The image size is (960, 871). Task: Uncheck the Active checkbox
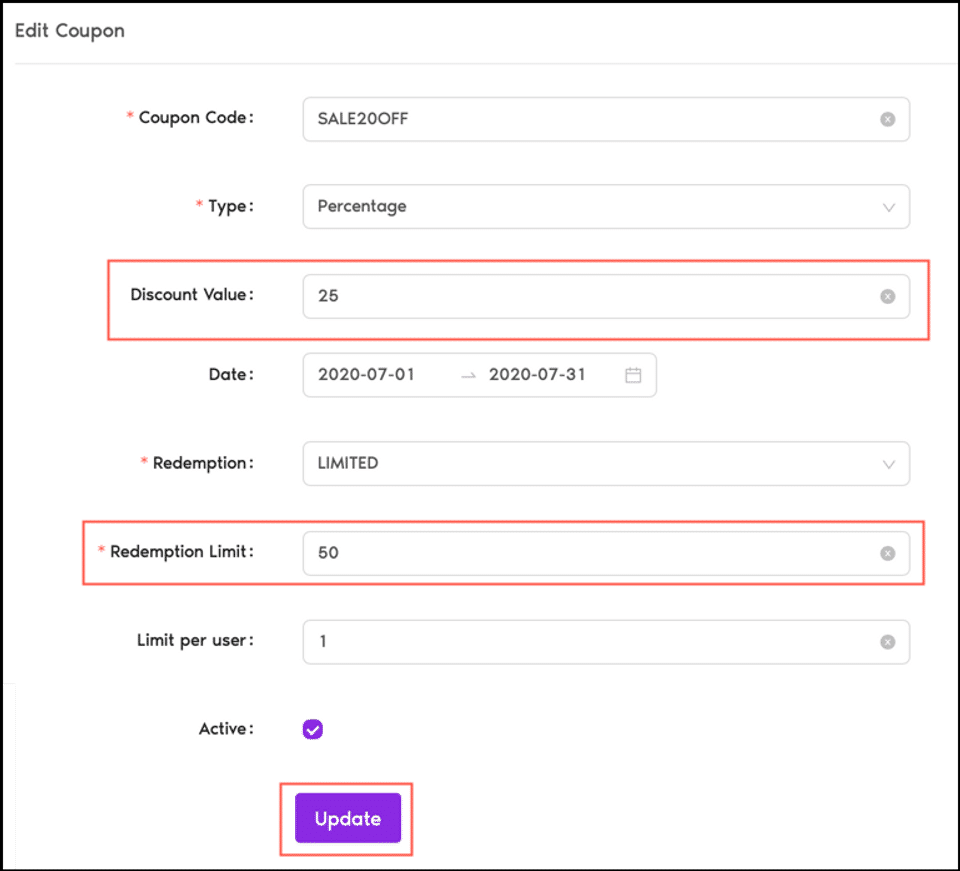312,729
